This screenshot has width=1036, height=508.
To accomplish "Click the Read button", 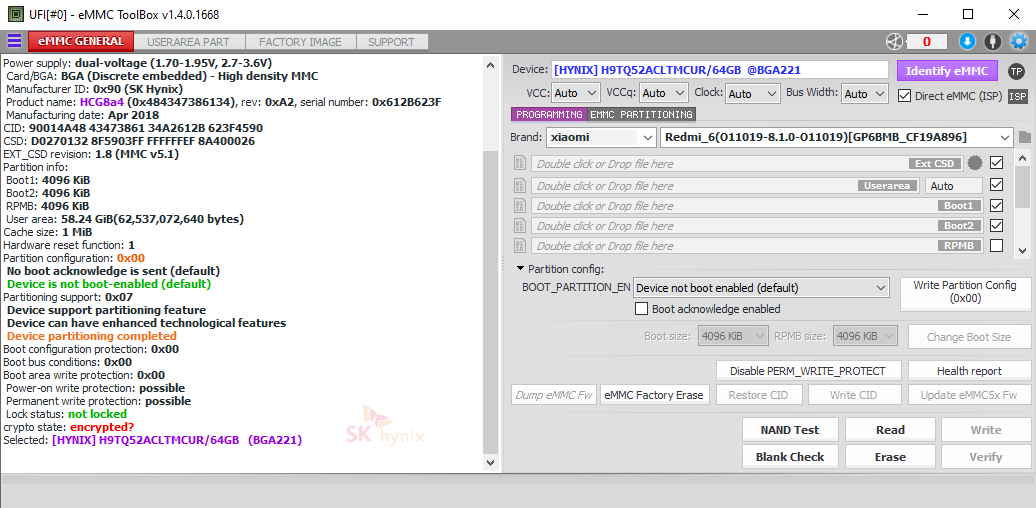I will [x=890, y=430].
